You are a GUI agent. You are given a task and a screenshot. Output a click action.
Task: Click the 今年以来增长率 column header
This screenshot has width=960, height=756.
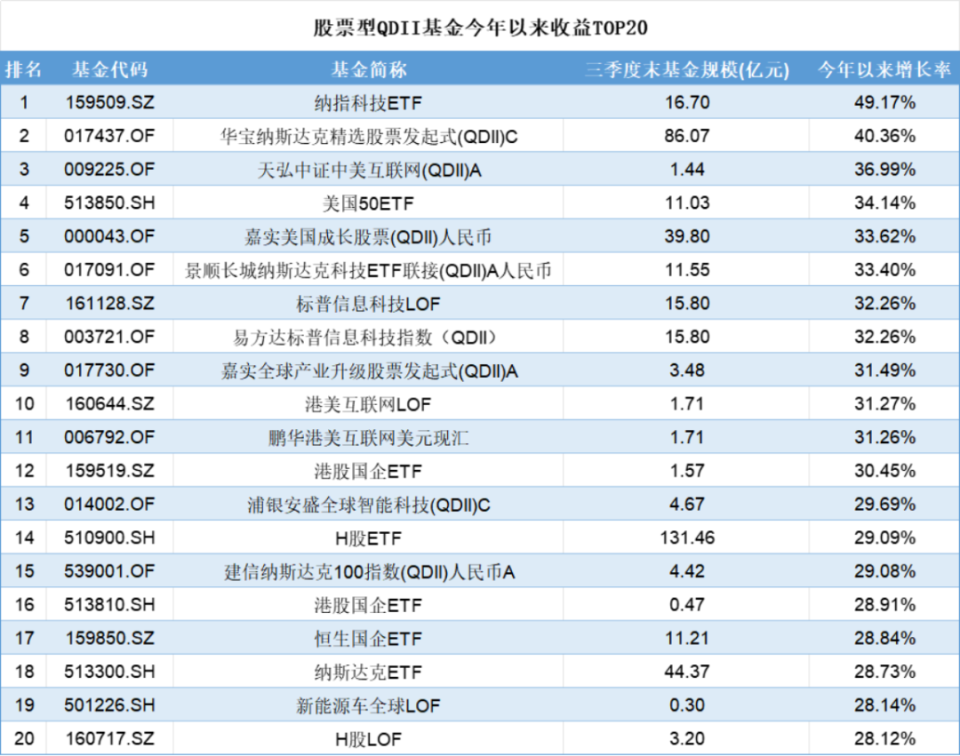(x=885, y=69)
